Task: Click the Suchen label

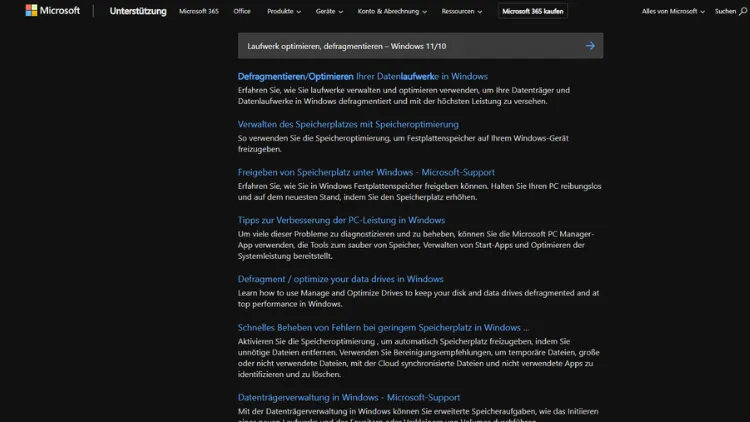Action: 725,11
